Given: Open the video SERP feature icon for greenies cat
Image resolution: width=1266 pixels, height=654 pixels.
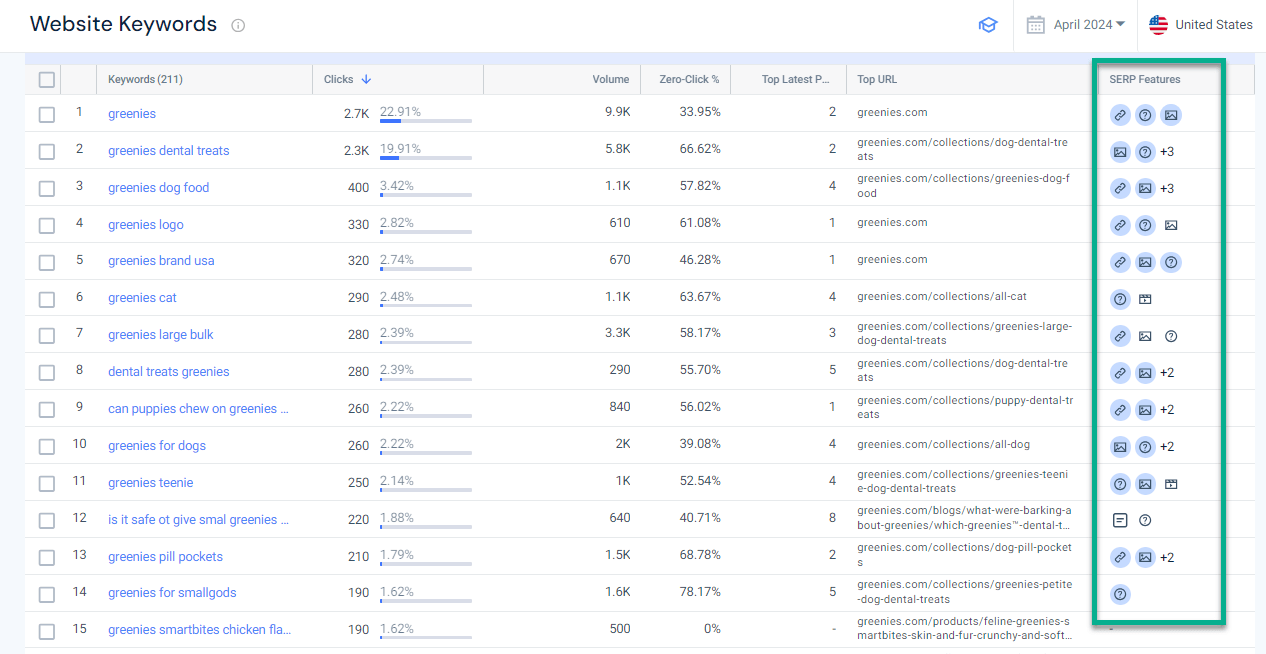Looking at the screenshot, I should point(1145,298).
